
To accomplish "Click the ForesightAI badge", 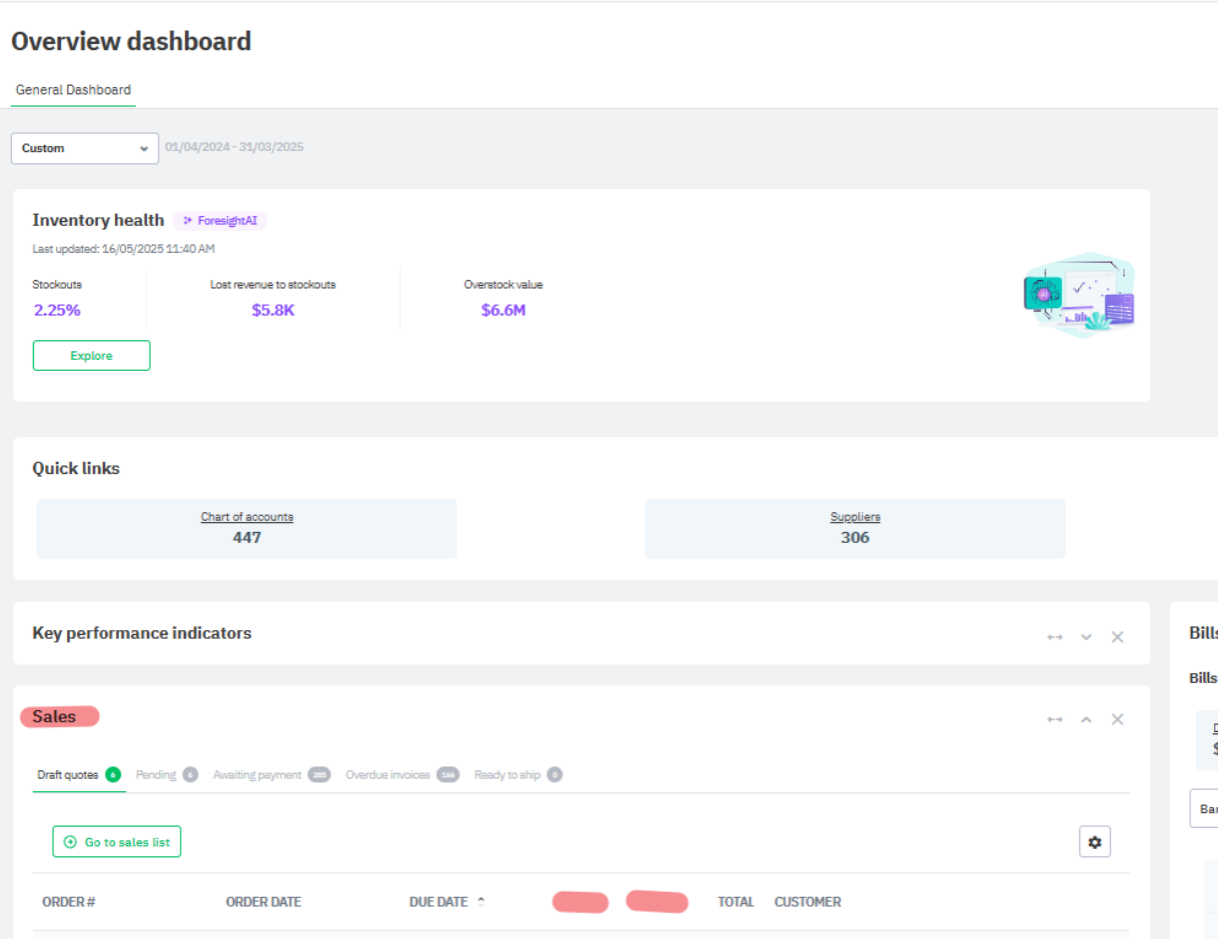I will 220,220.
